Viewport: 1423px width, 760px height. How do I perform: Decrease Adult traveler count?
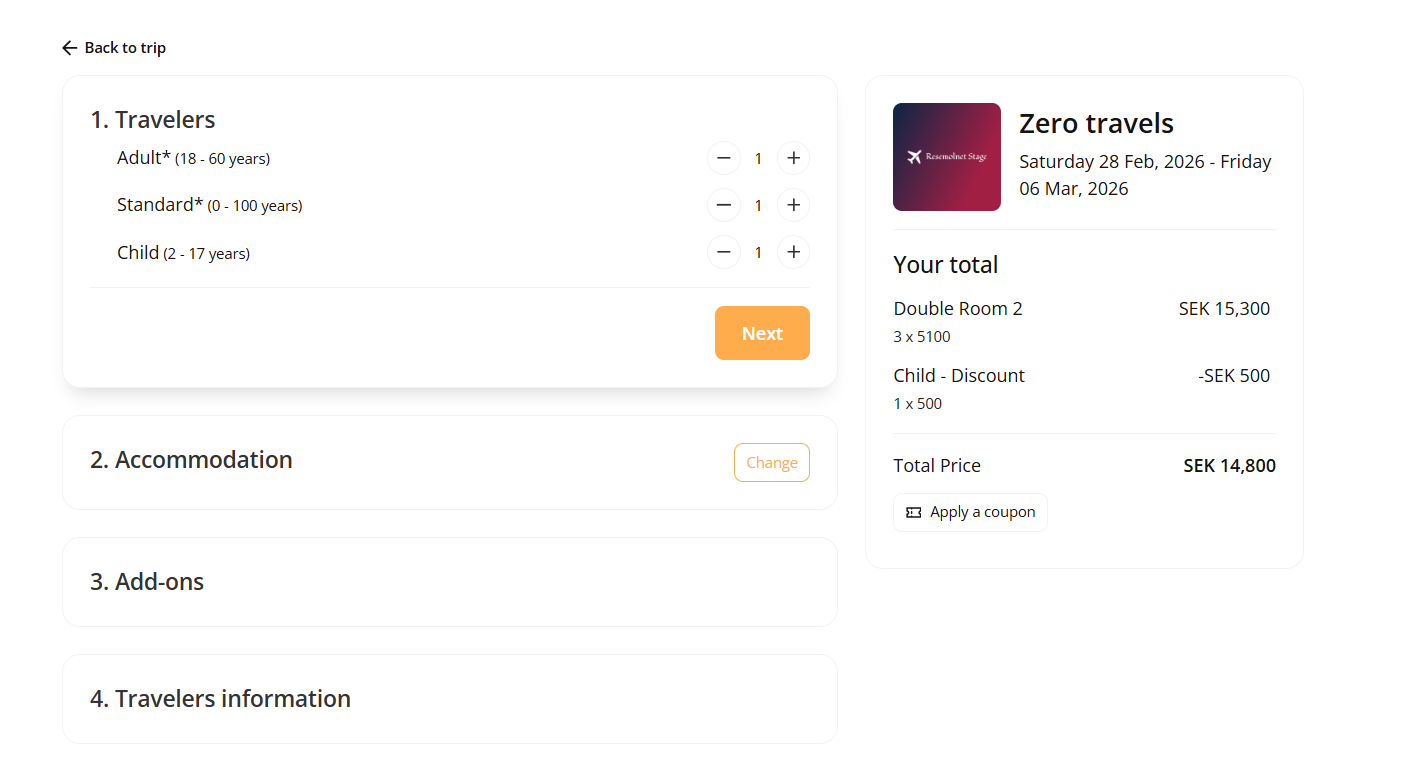click(x=723, y=158)
